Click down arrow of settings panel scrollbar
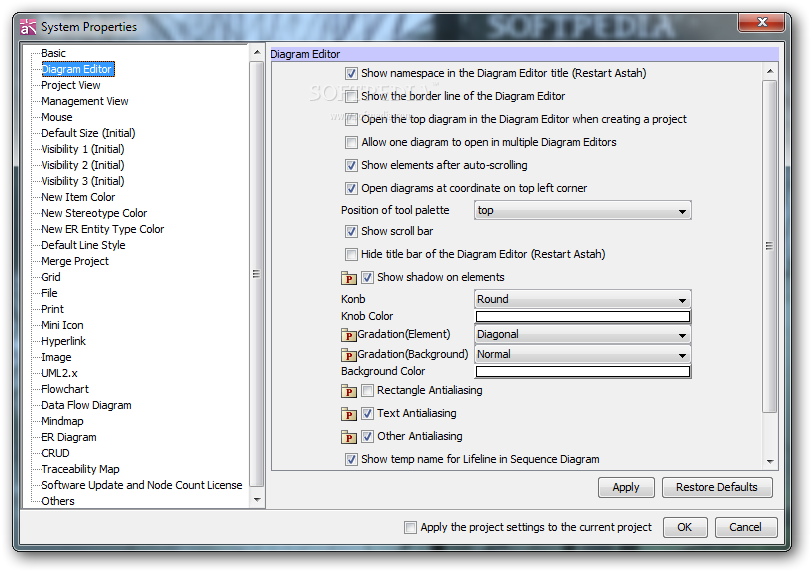Viewport: 812px width, 572px height. click(770, 461)
